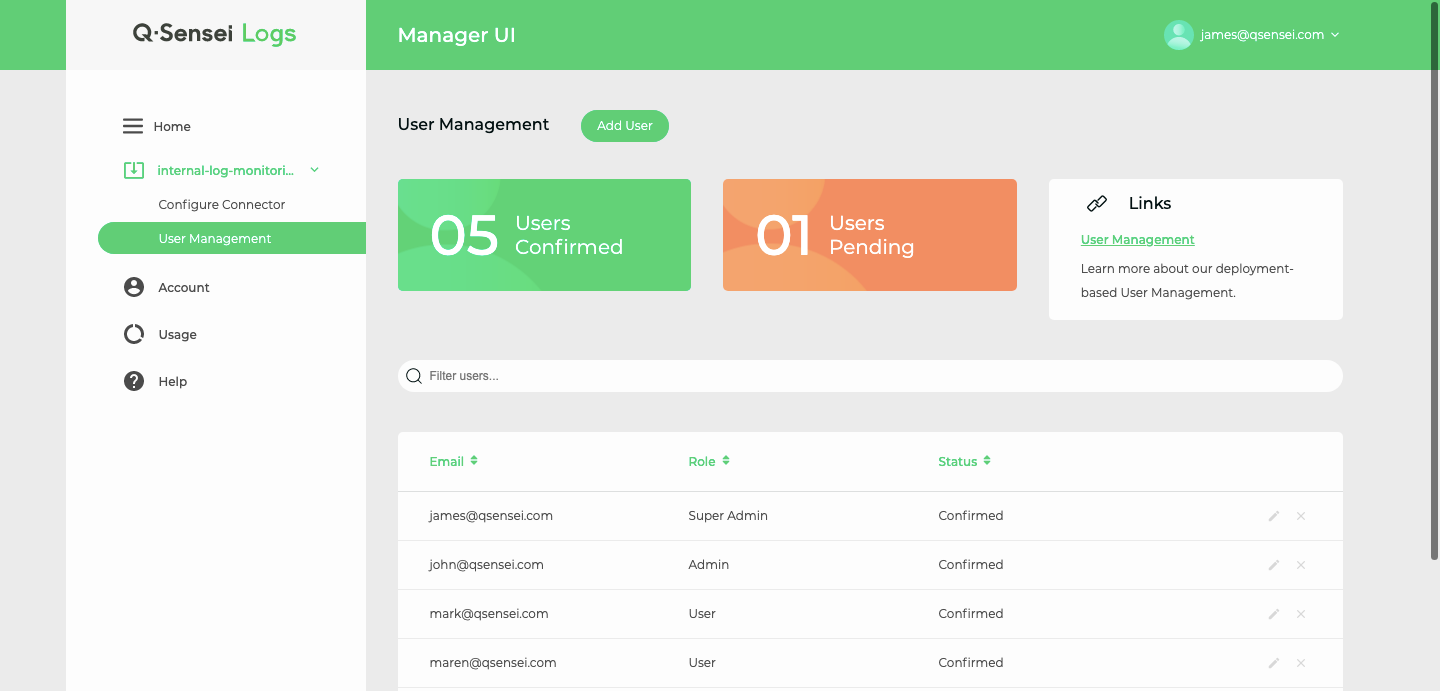1440x691 pixels.
Task: Click the 05 Users Confirmed card
Action: [x=544, y=235]
